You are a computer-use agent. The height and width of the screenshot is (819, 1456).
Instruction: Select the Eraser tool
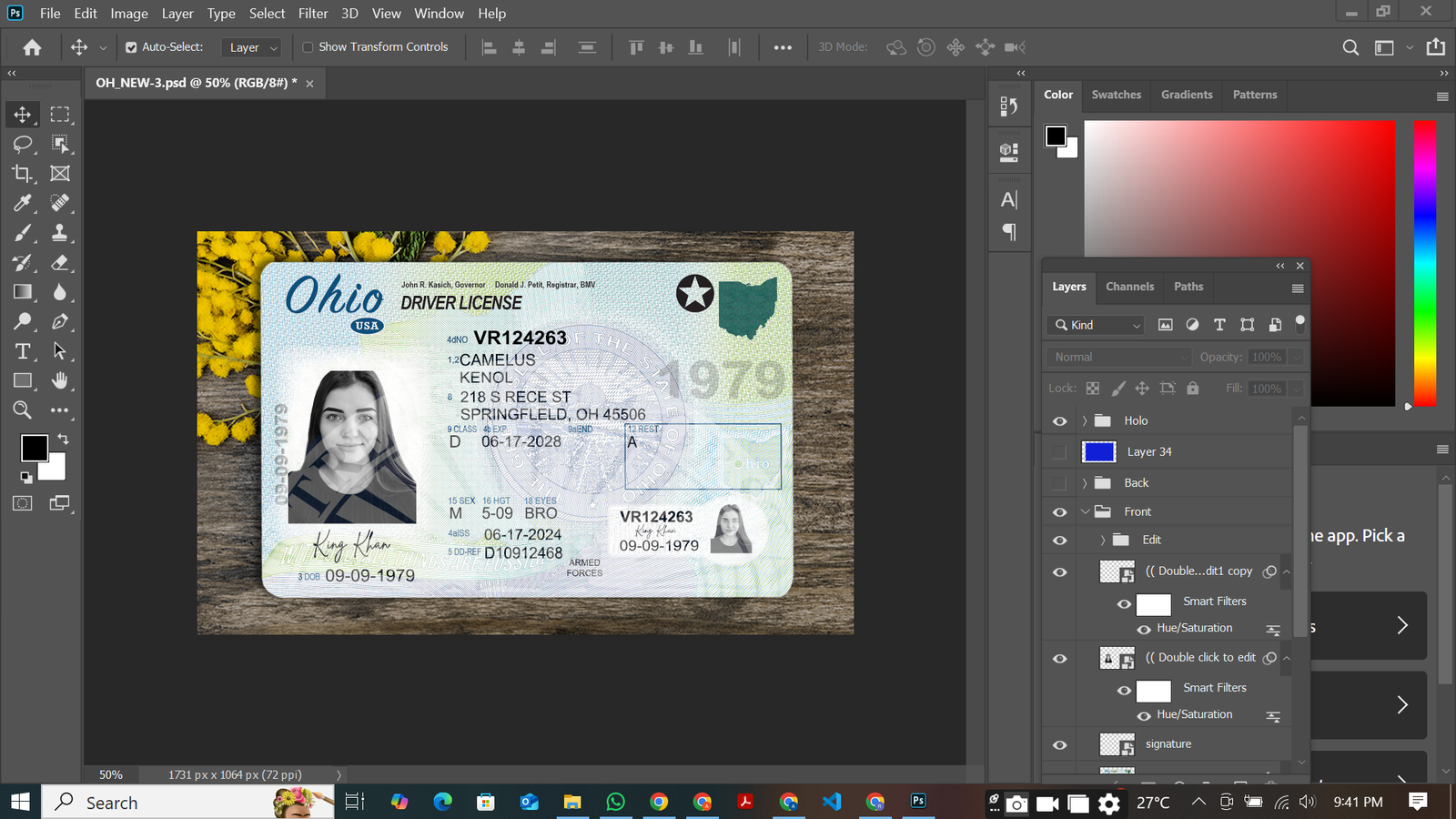[60, 263]
